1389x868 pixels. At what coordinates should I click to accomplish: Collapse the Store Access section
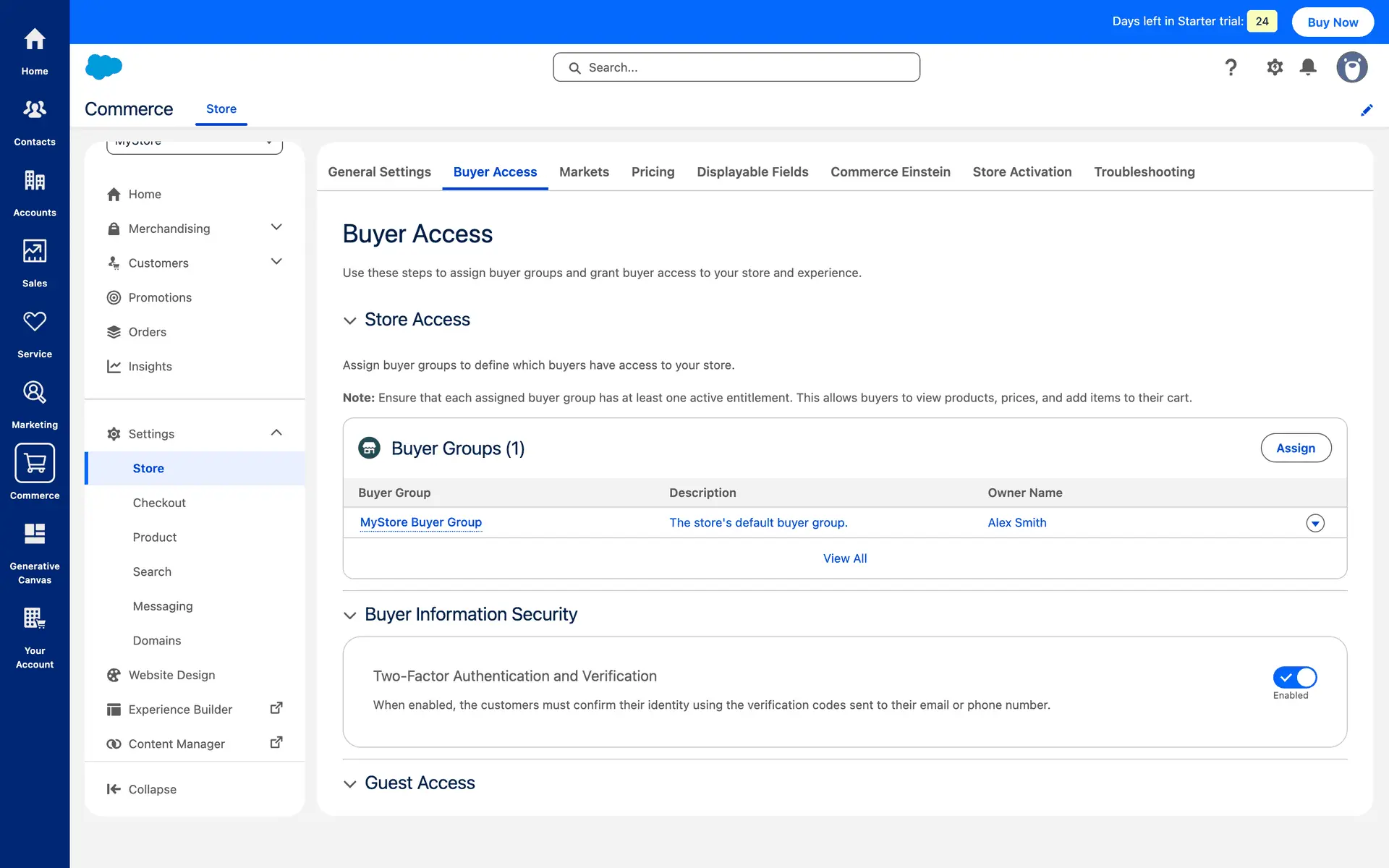click(350, 320)
